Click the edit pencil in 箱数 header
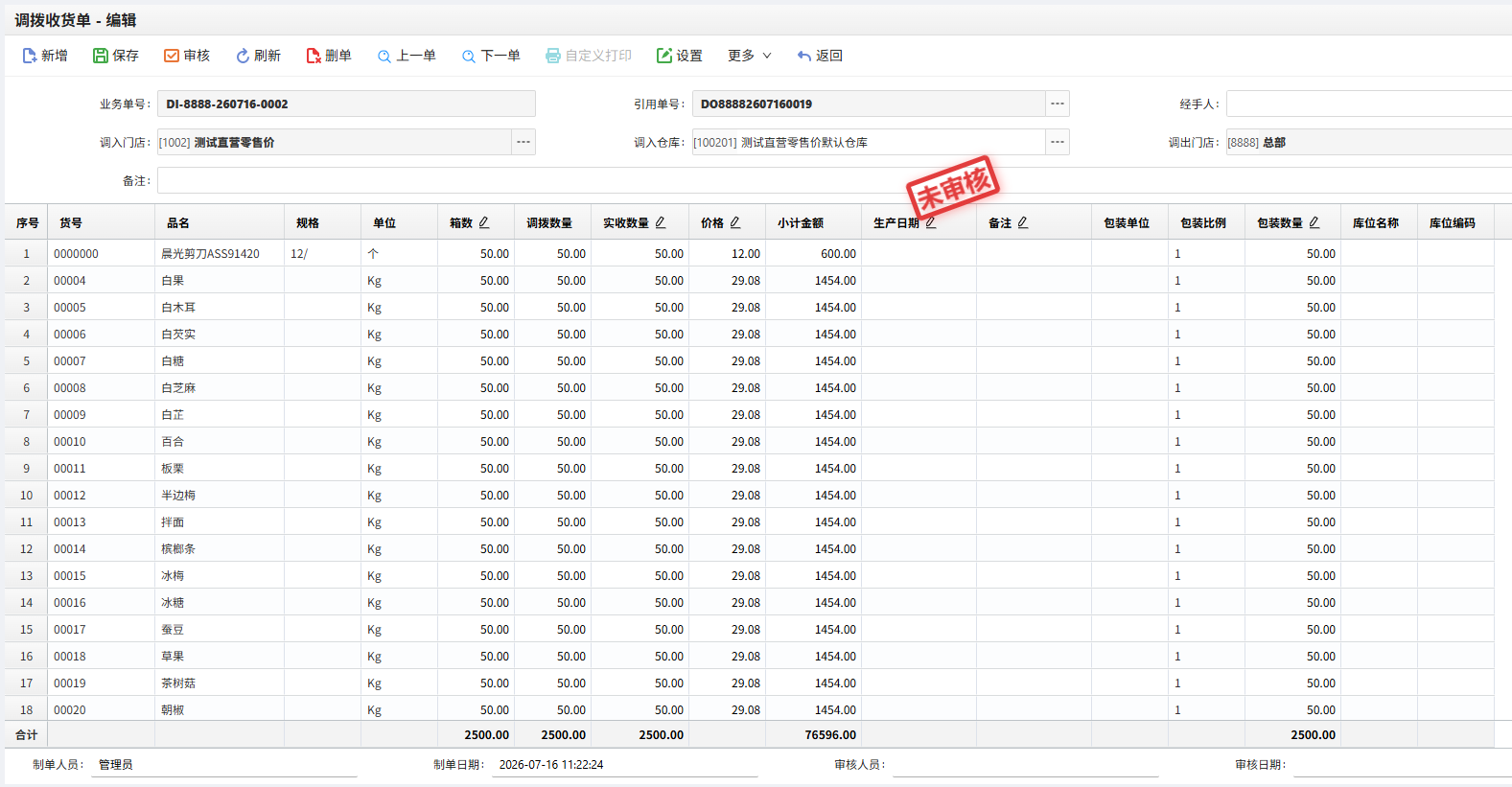This screenshot has width=1512, height=787. 484,222
